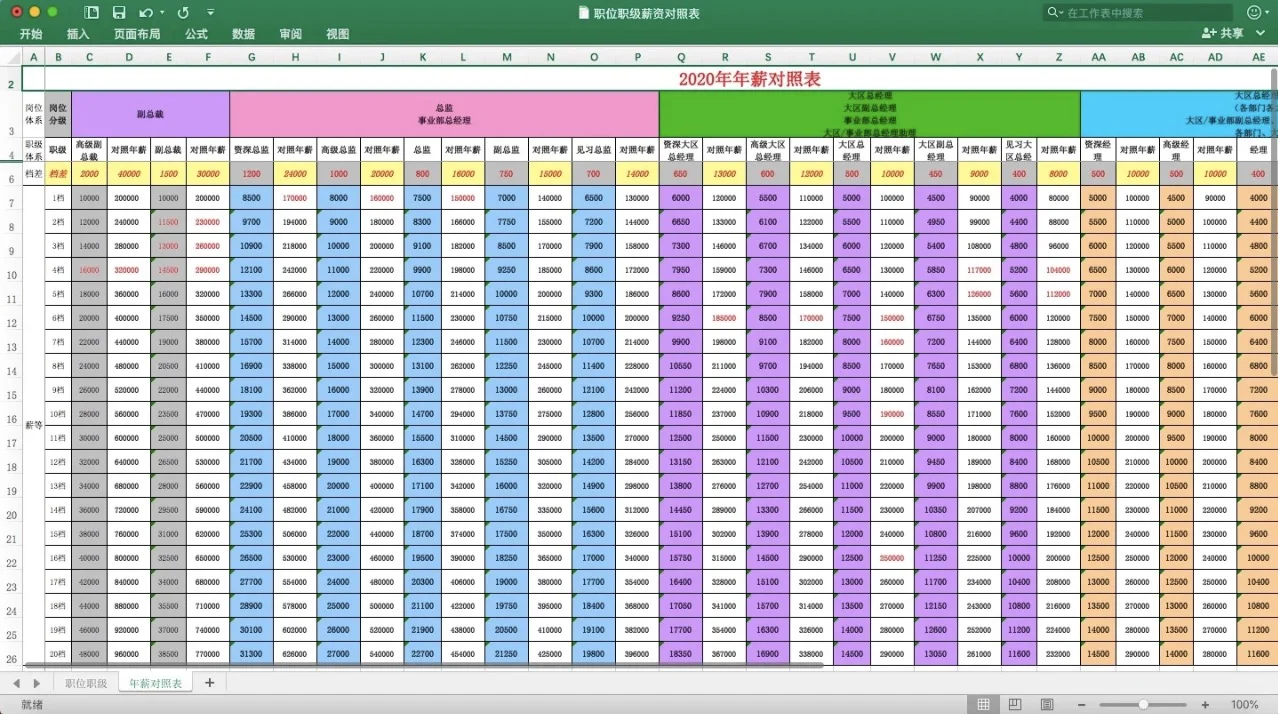Switch to the 公式 tab
The image size is (1278, 714).
tap(196, 34)
